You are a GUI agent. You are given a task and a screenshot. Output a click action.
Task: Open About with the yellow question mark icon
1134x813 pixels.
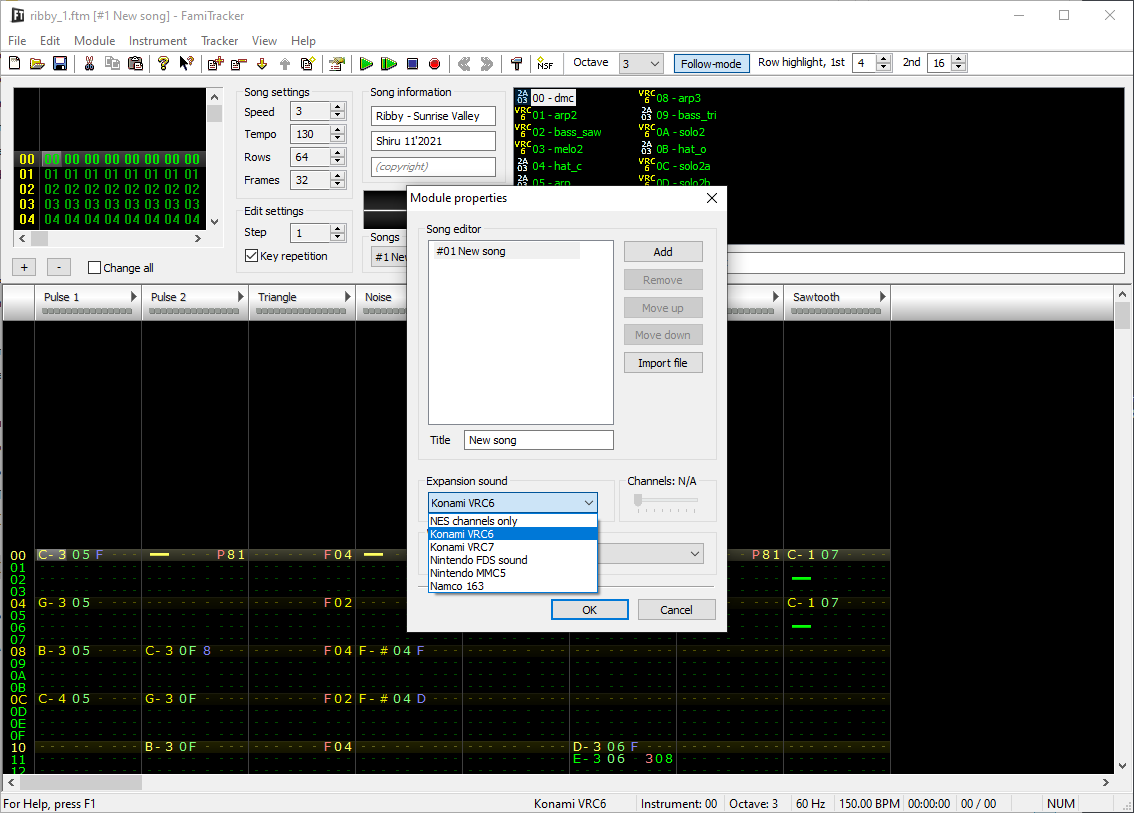(164, 64)
